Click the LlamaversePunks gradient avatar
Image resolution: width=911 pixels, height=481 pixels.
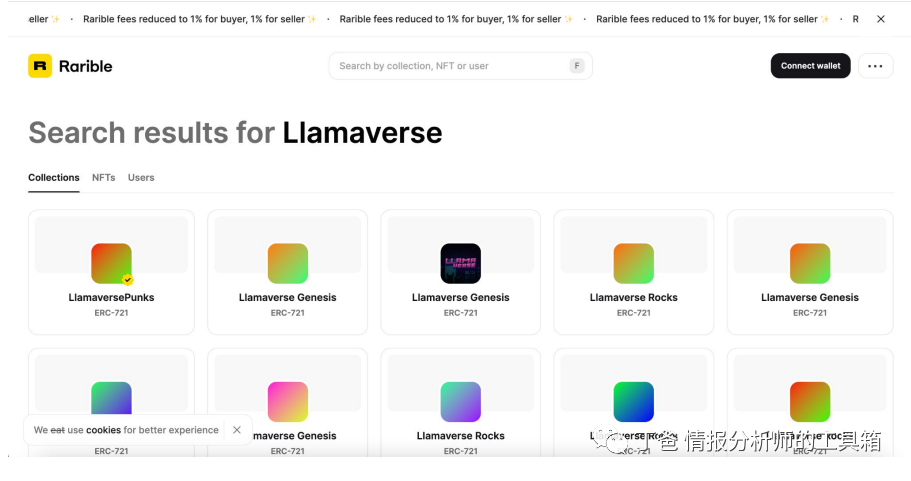(x=111, y=263)
